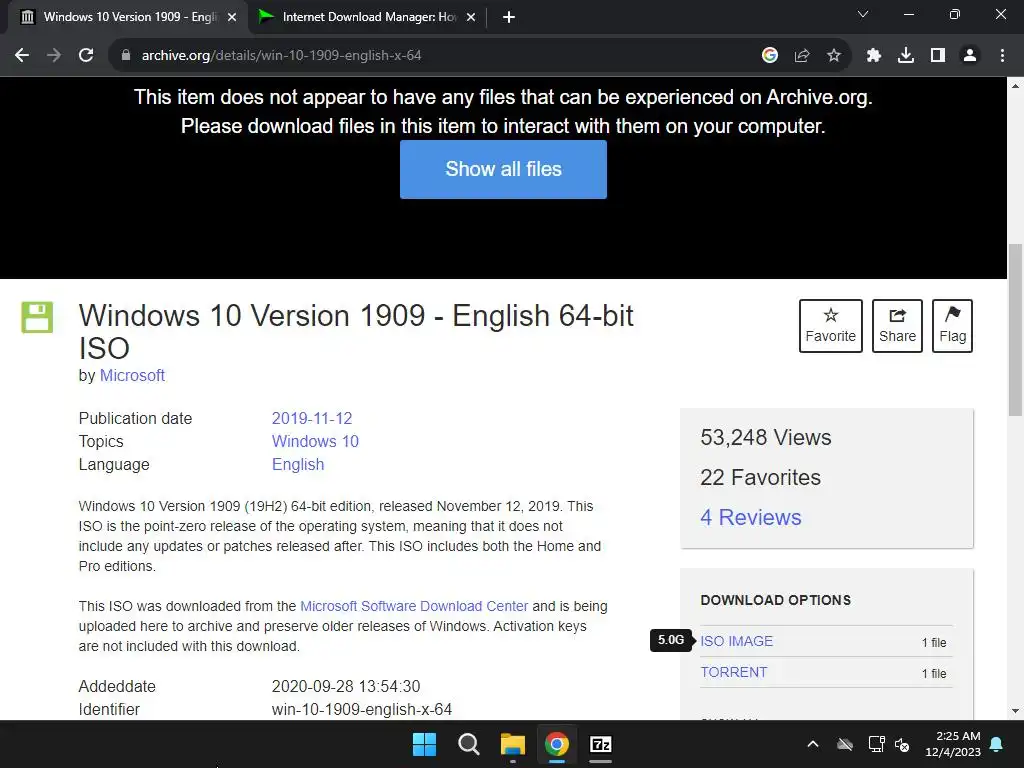Click the muted volume tray icon

[903, 744]
